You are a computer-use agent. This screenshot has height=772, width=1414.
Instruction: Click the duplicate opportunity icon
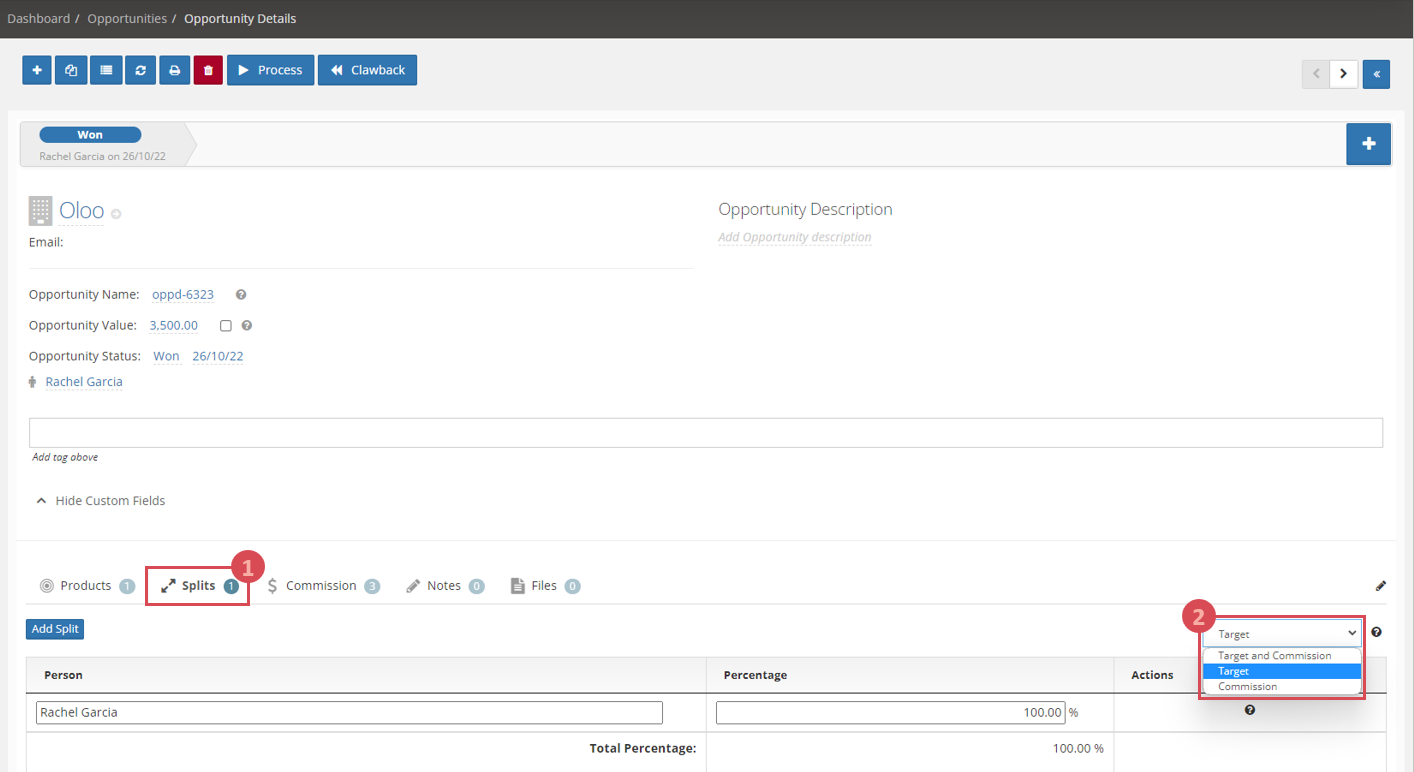71,70
